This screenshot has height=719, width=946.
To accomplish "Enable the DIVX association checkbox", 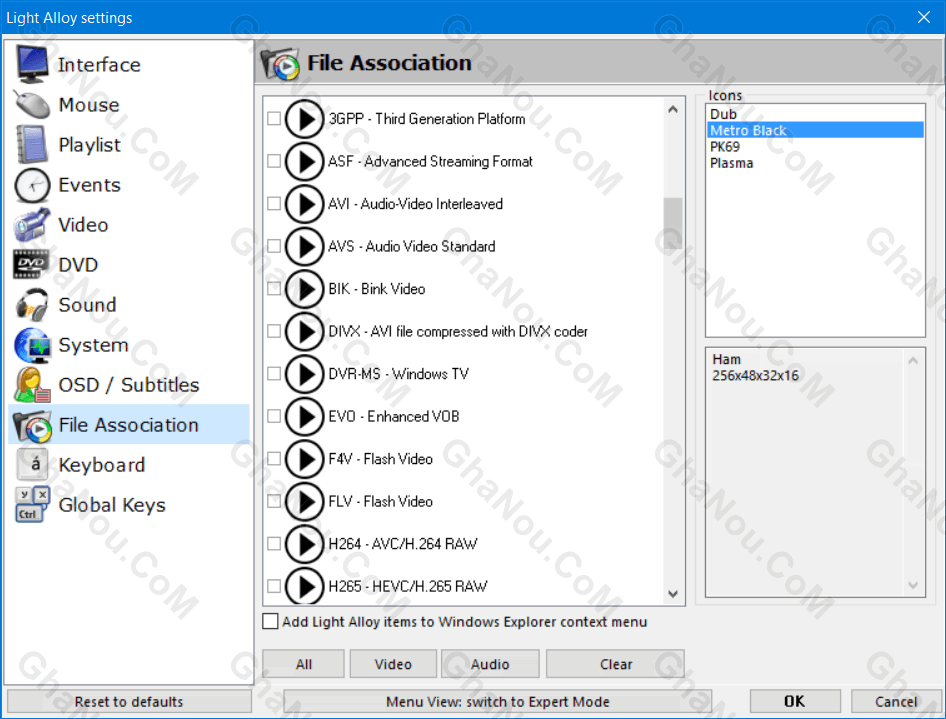I will 274,331.
